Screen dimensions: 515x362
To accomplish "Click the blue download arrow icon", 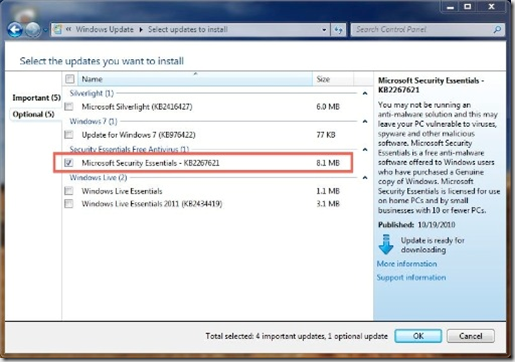I will click(386, 244).
